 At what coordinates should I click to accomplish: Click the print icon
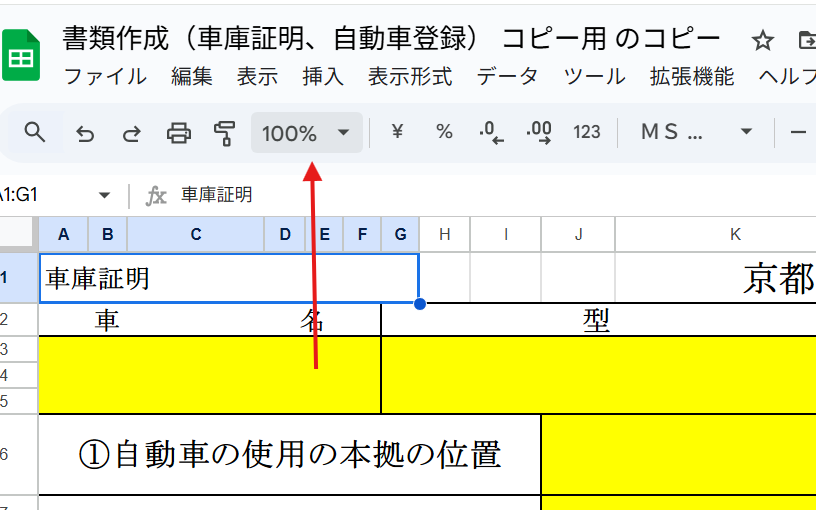[x=178, y=132]
